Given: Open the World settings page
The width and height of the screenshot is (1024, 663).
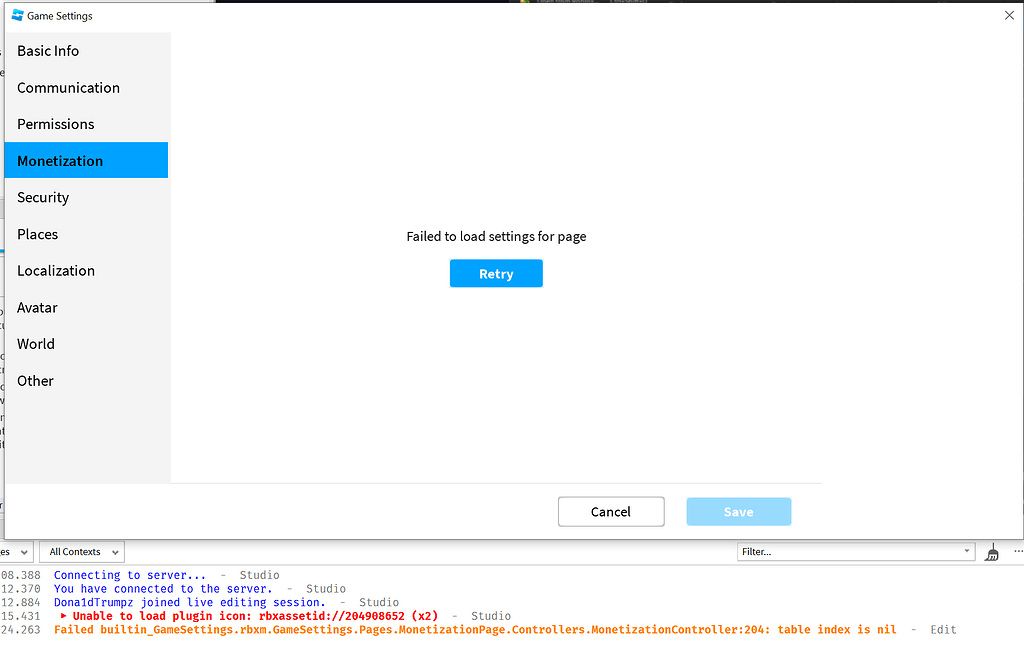Looking at the screenshot, I should click(36, 343).
